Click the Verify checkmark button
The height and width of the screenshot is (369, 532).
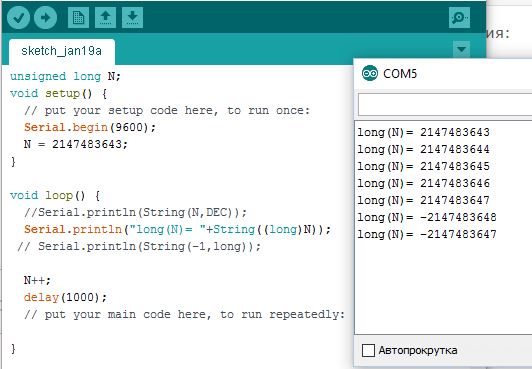(x=18, y=18)
